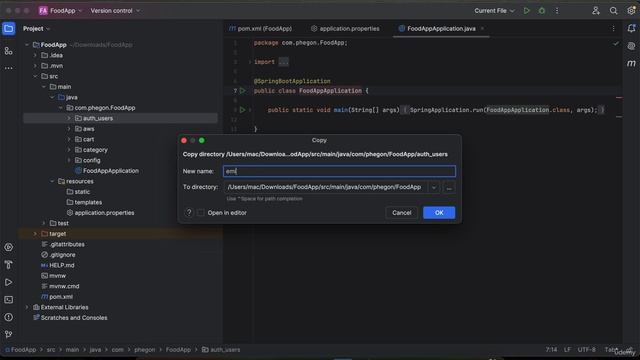Expand External Libraries node
Viewport: 640px width, 360px height.
(27, 307)
